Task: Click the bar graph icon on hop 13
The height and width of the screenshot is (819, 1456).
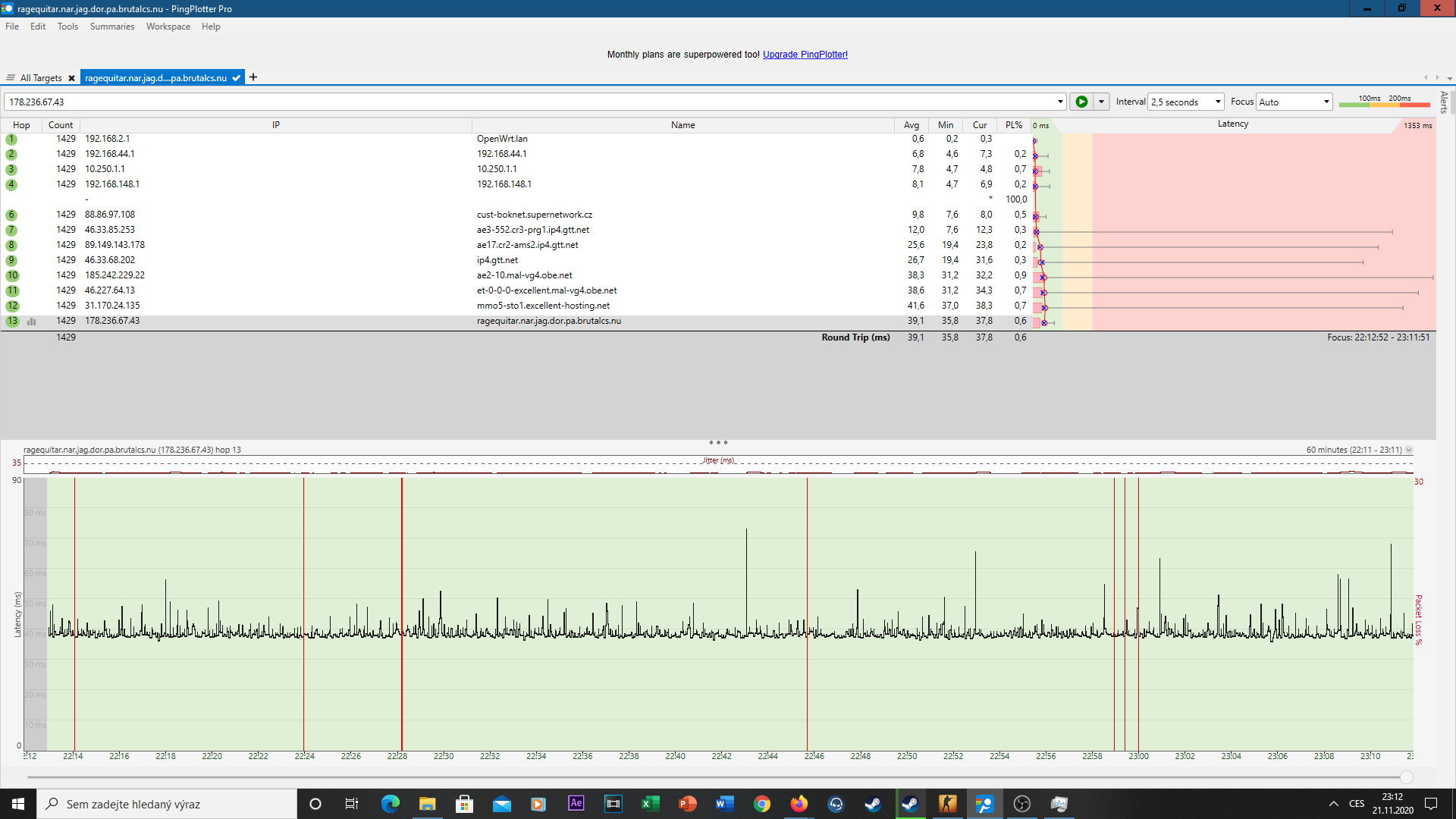Action: 32,322
